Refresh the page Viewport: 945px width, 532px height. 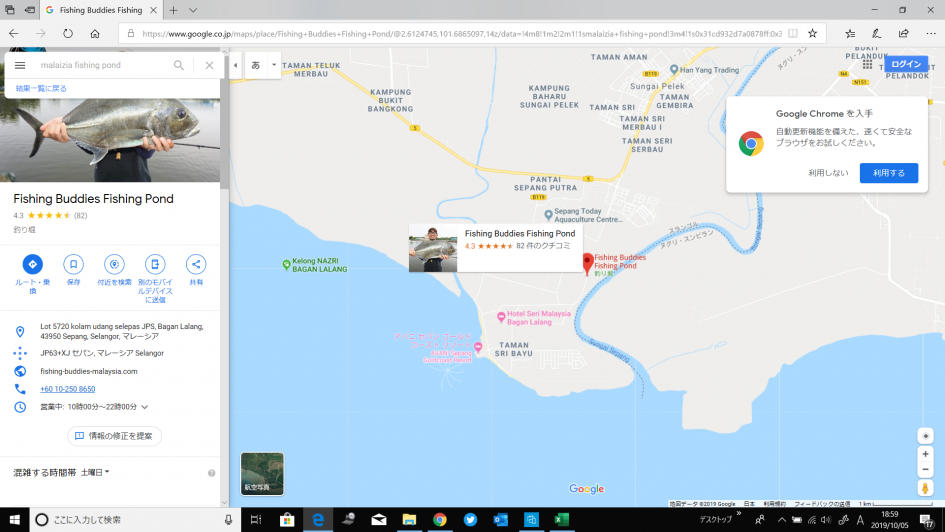[x=68, y=34]
